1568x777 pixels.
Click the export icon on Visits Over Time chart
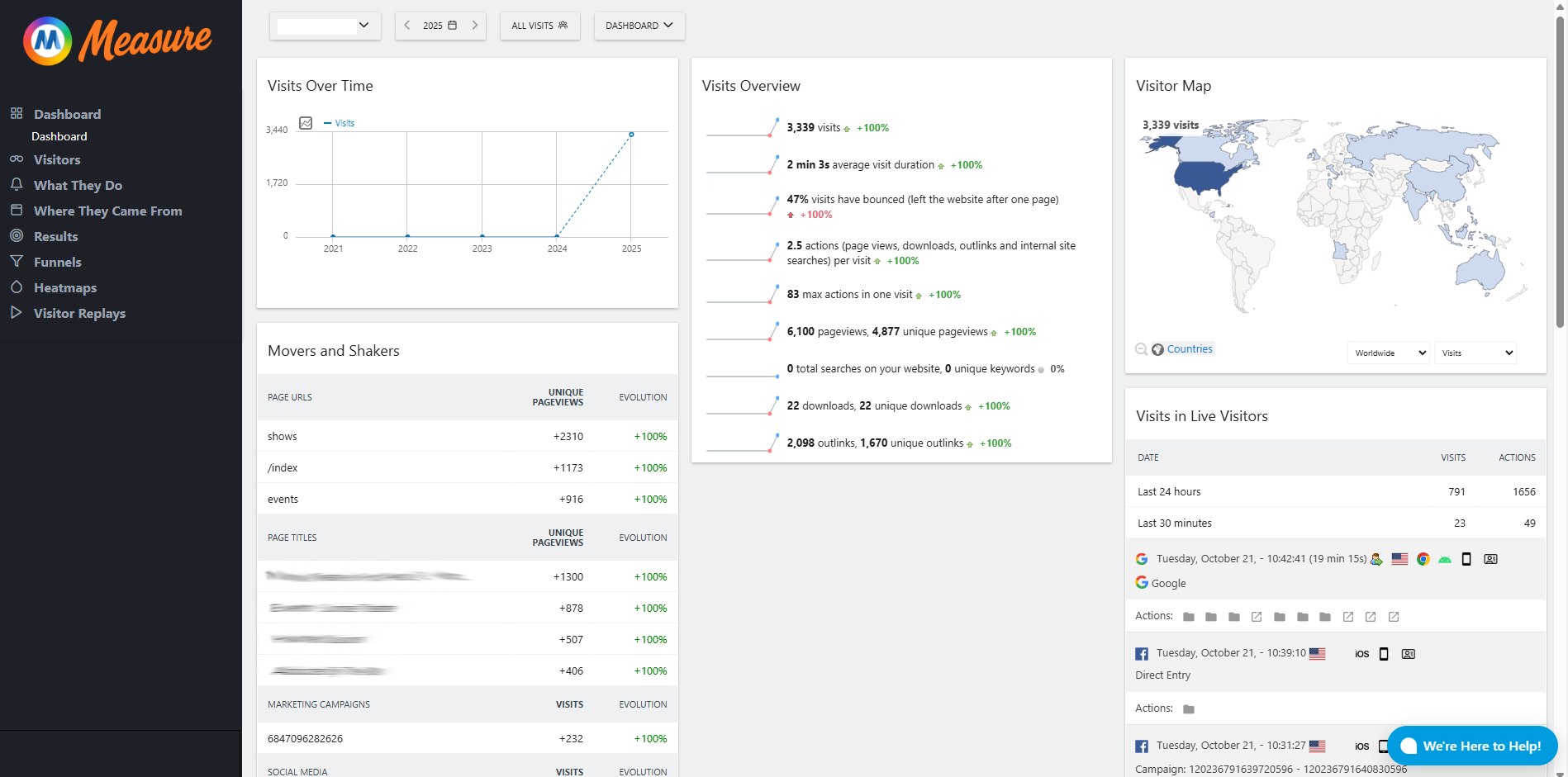click(x=306, y=122)
